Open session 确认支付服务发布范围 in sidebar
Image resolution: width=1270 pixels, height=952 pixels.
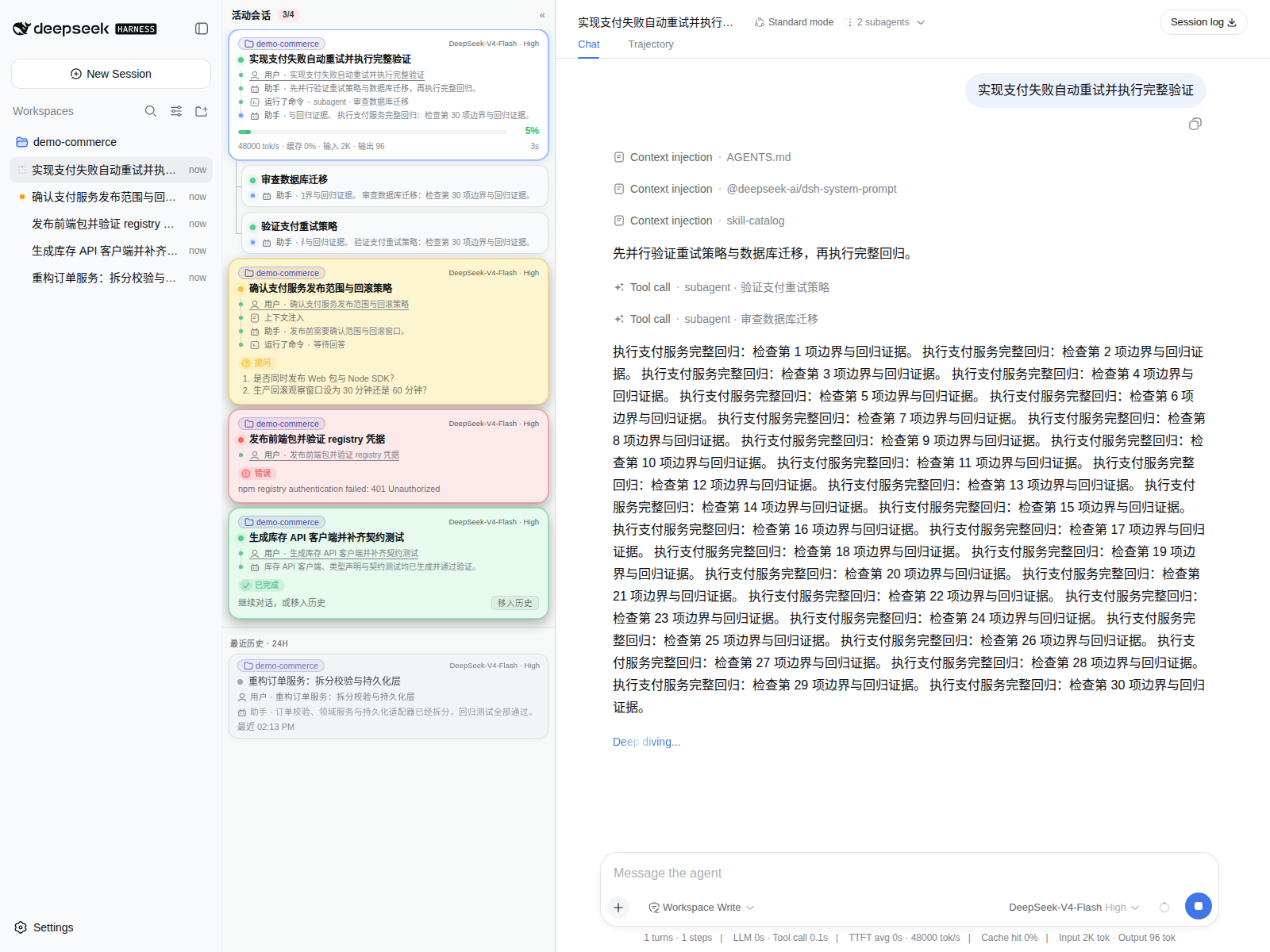pos(111,197)
